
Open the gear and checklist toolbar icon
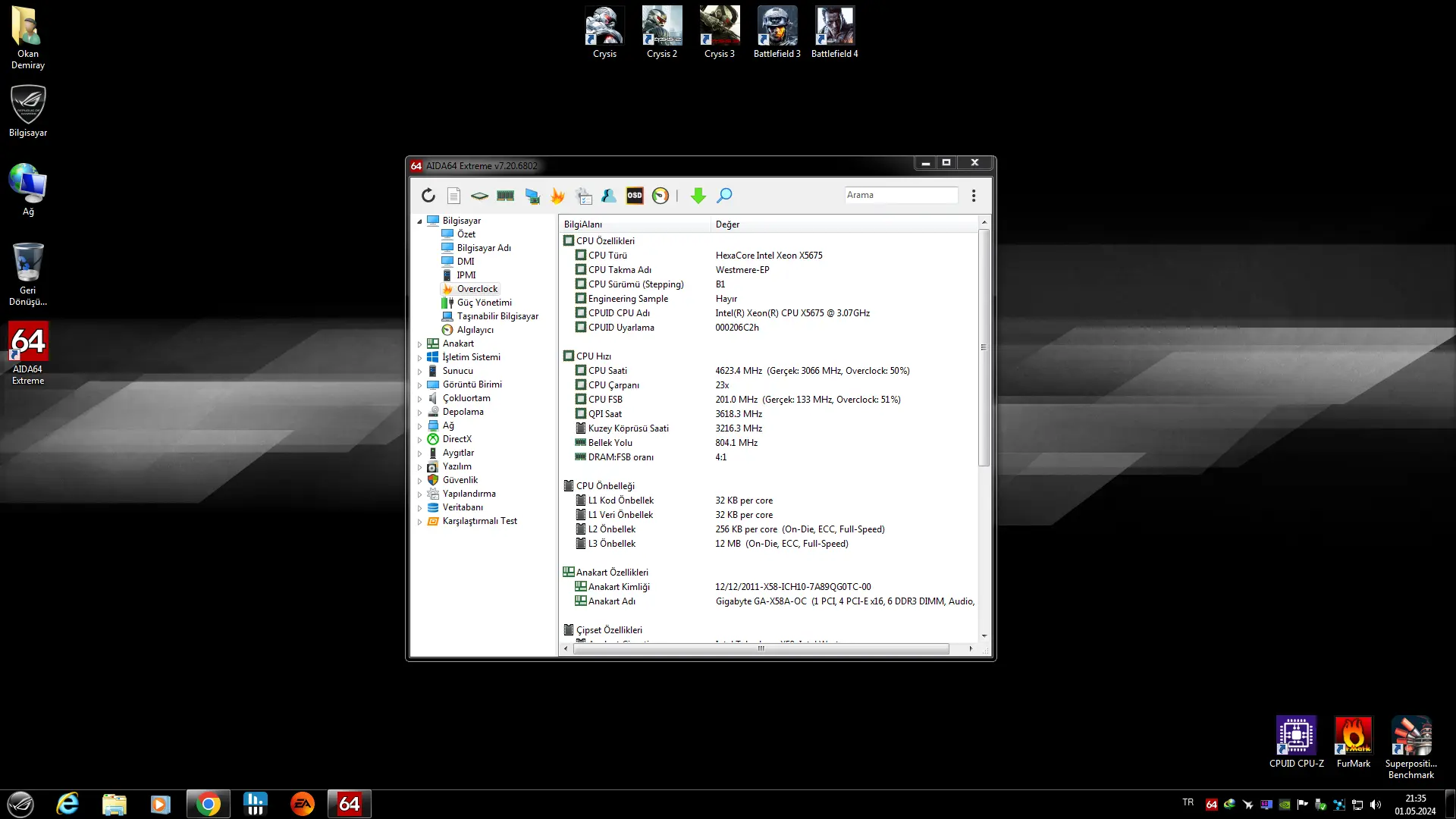(x=584, y=196)
